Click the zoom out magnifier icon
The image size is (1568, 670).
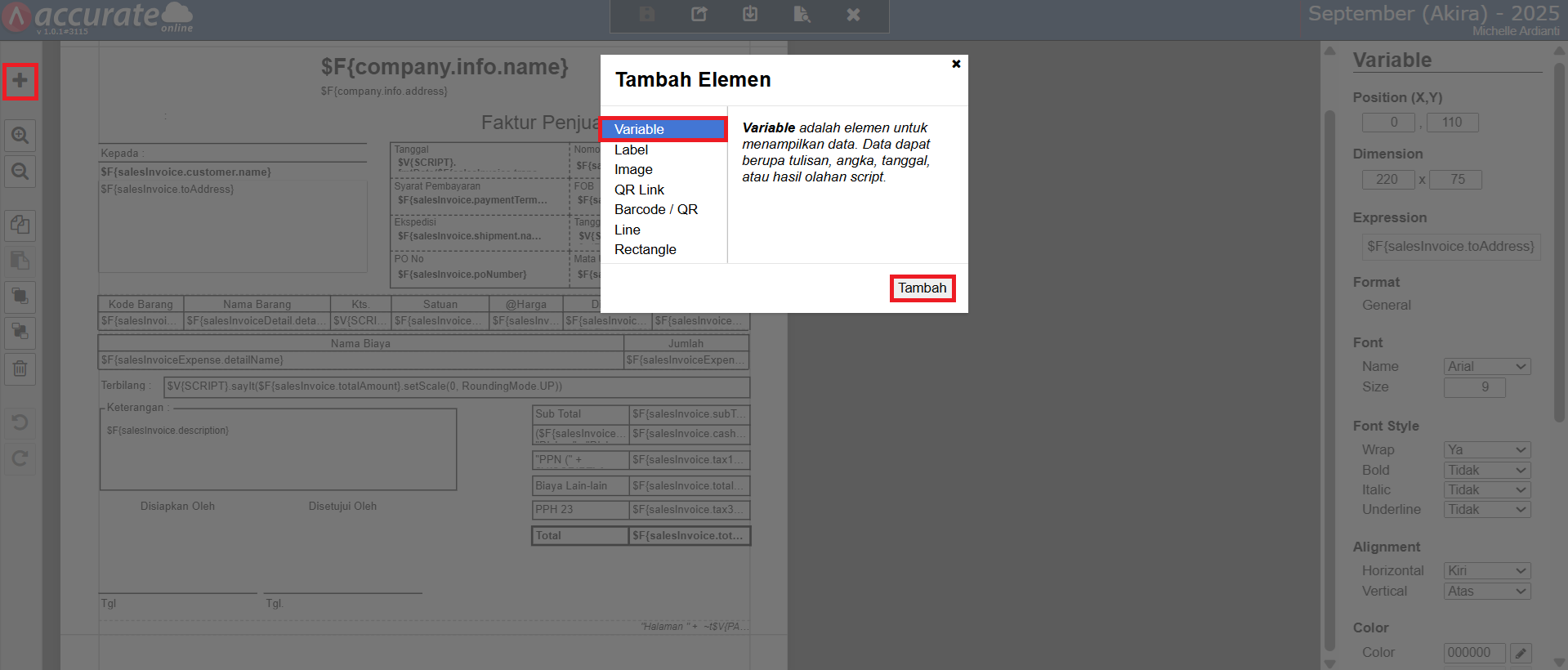click(x=20, y=172)
